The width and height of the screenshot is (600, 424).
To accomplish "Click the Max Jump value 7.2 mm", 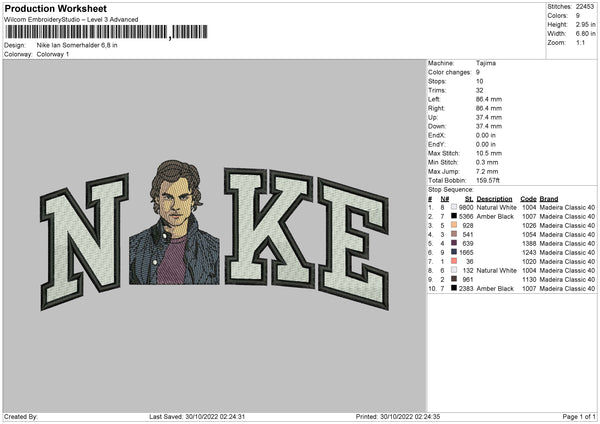I will tap(487, 171).
